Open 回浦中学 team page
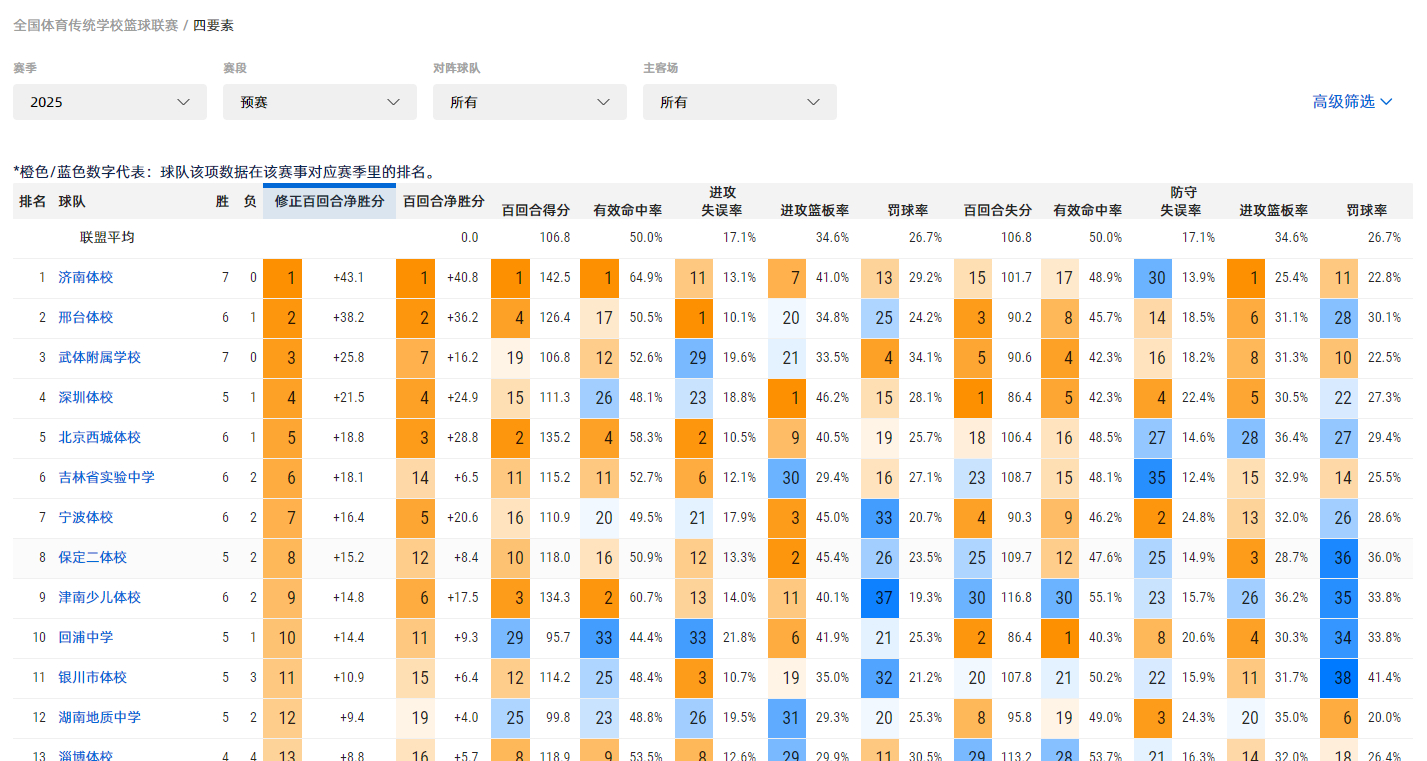 pyautogui.click(x=86, y=638)
